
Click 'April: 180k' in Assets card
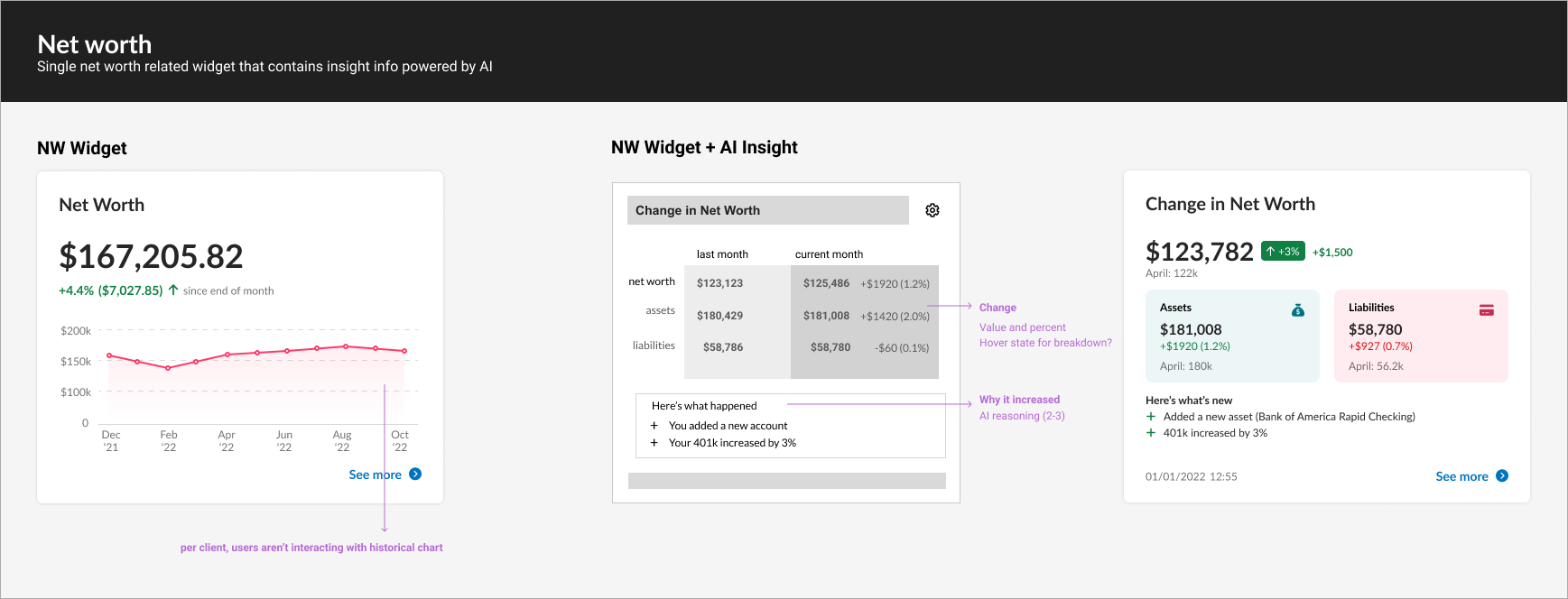click(1186, 366)
